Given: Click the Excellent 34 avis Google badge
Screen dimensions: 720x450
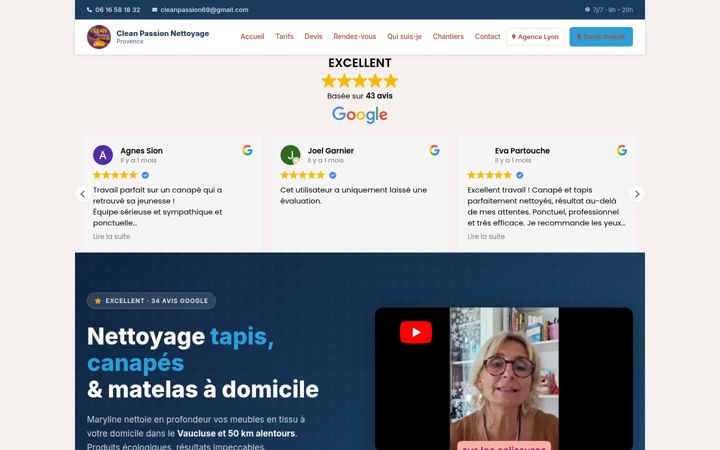Looking at the screenshot, I should point(151,301).
